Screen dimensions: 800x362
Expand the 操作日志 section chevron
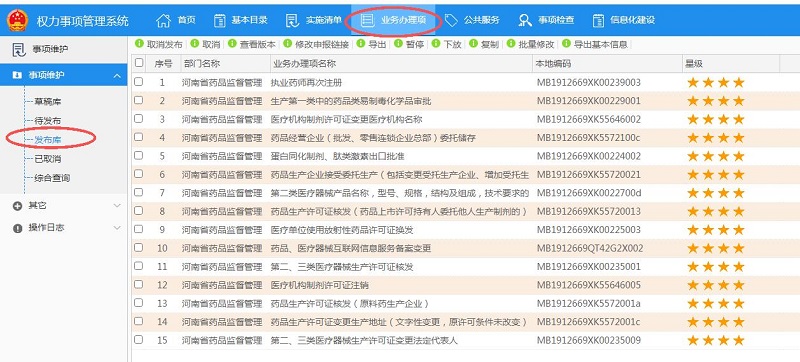pos(117,228)
